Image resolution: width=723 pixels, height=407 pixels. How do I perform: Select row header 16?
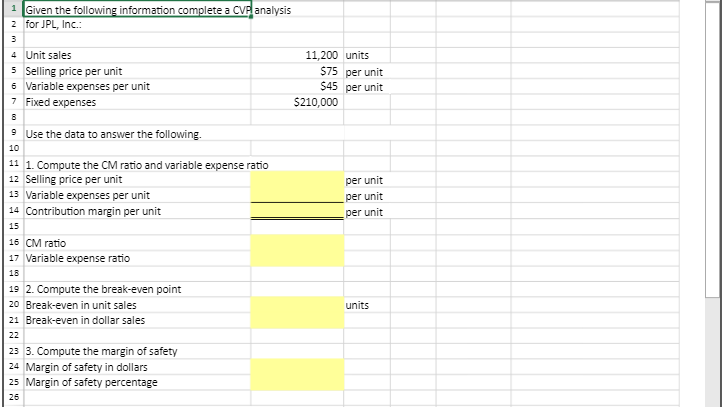click(14, 242)
